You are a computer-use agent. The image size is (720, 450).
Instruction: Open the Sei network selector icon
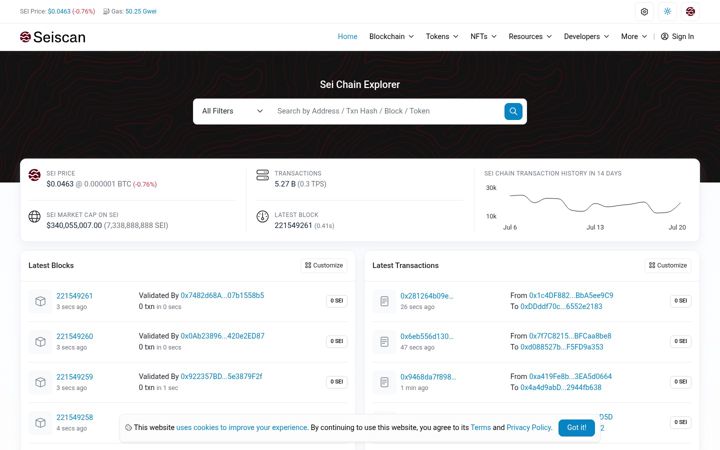690,11
